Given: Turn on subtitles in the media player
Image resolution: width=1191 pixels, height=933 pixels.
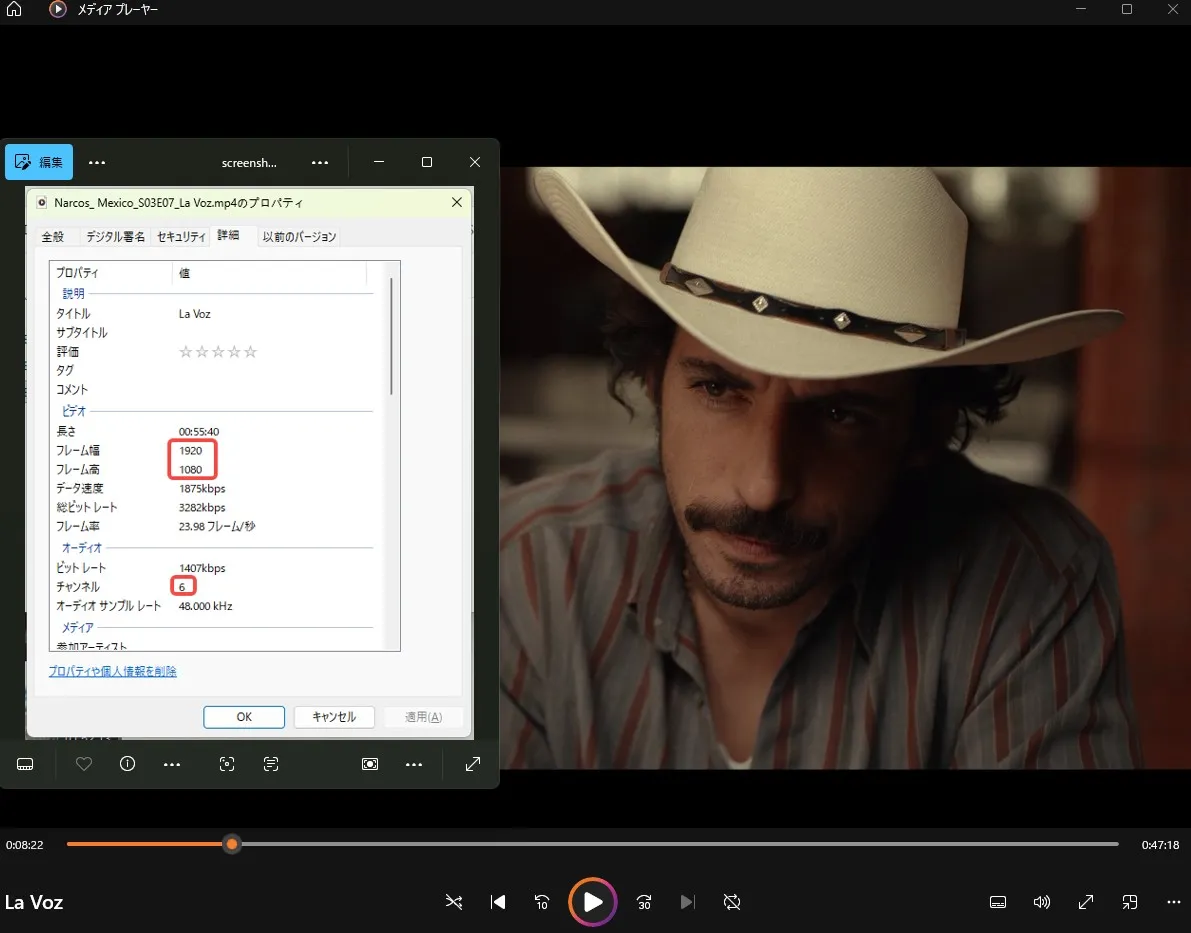Looking at the screenshot, I should point(997,902).
